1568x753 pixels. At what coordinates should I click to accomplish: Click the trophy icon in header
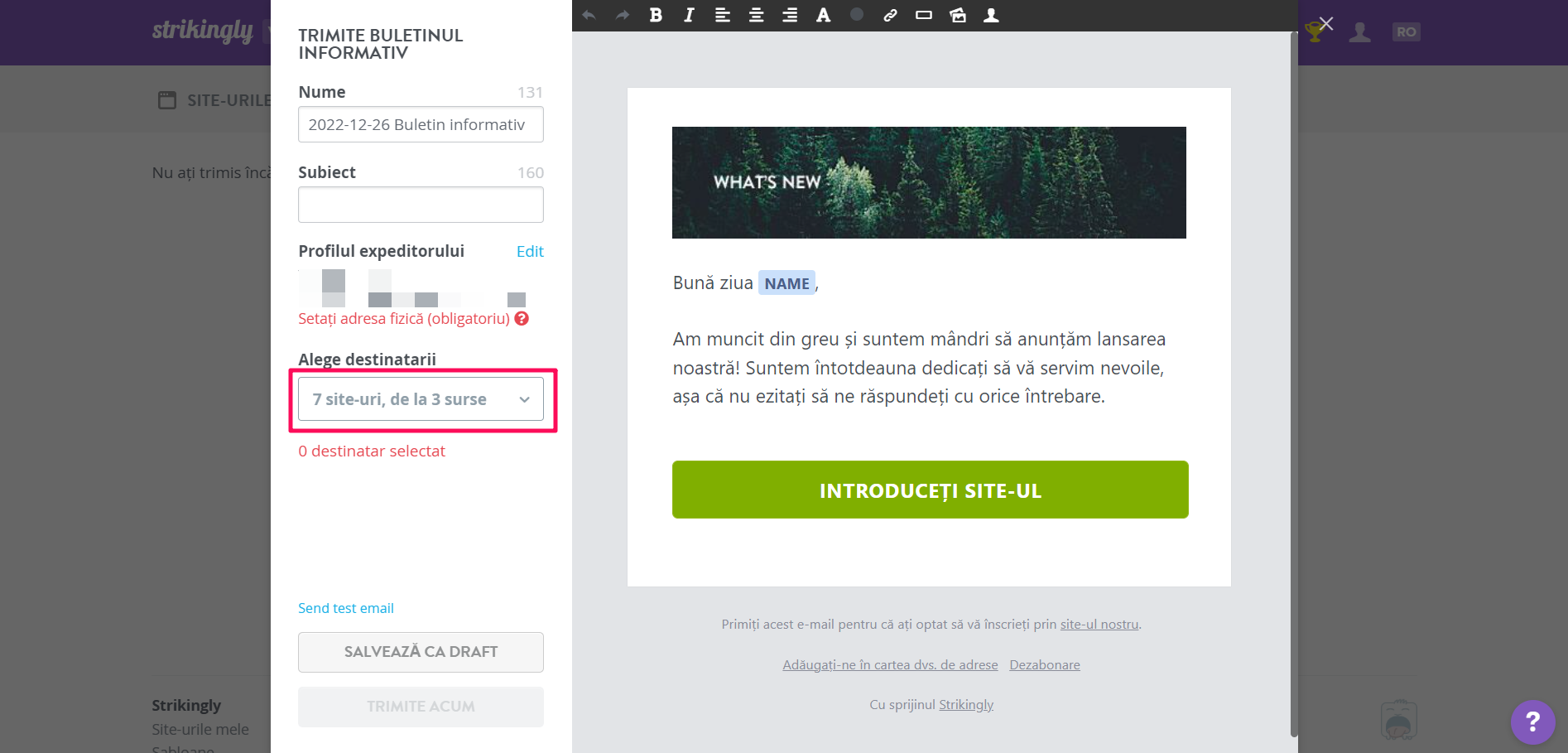[x=1313, y=32]
